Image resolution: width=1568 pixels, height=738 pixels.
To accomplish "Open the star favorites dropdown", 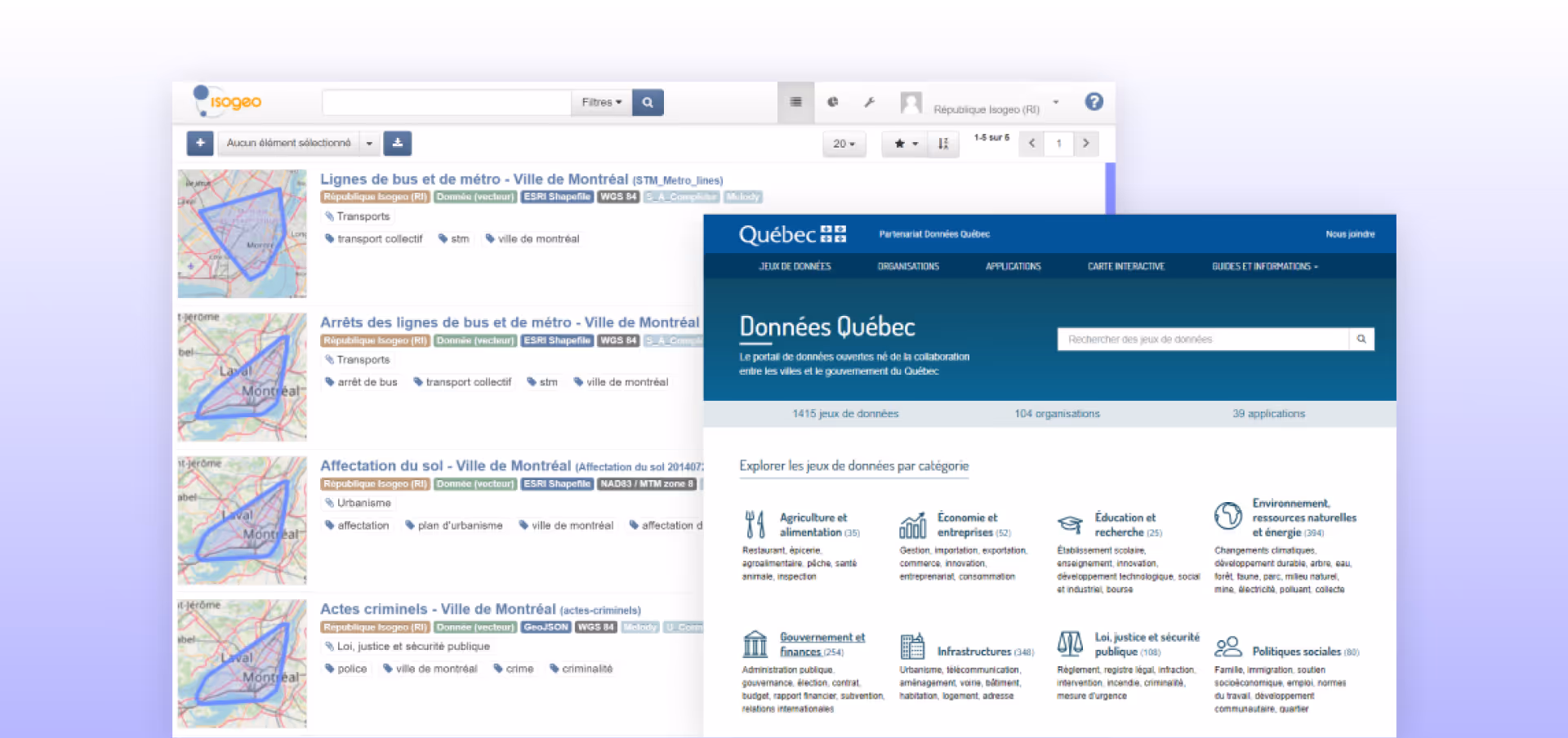I will click(905, 144).
